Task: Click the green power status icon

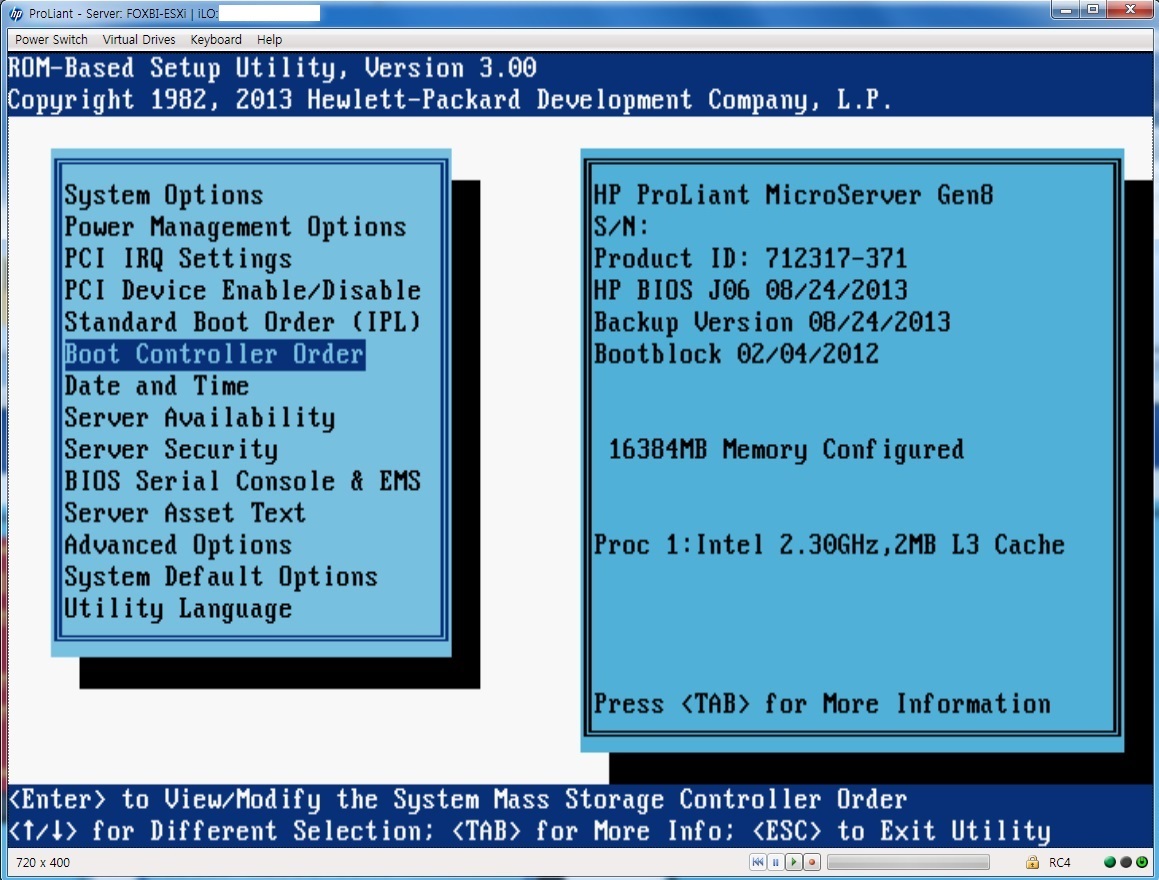Action: point(1142,862)
